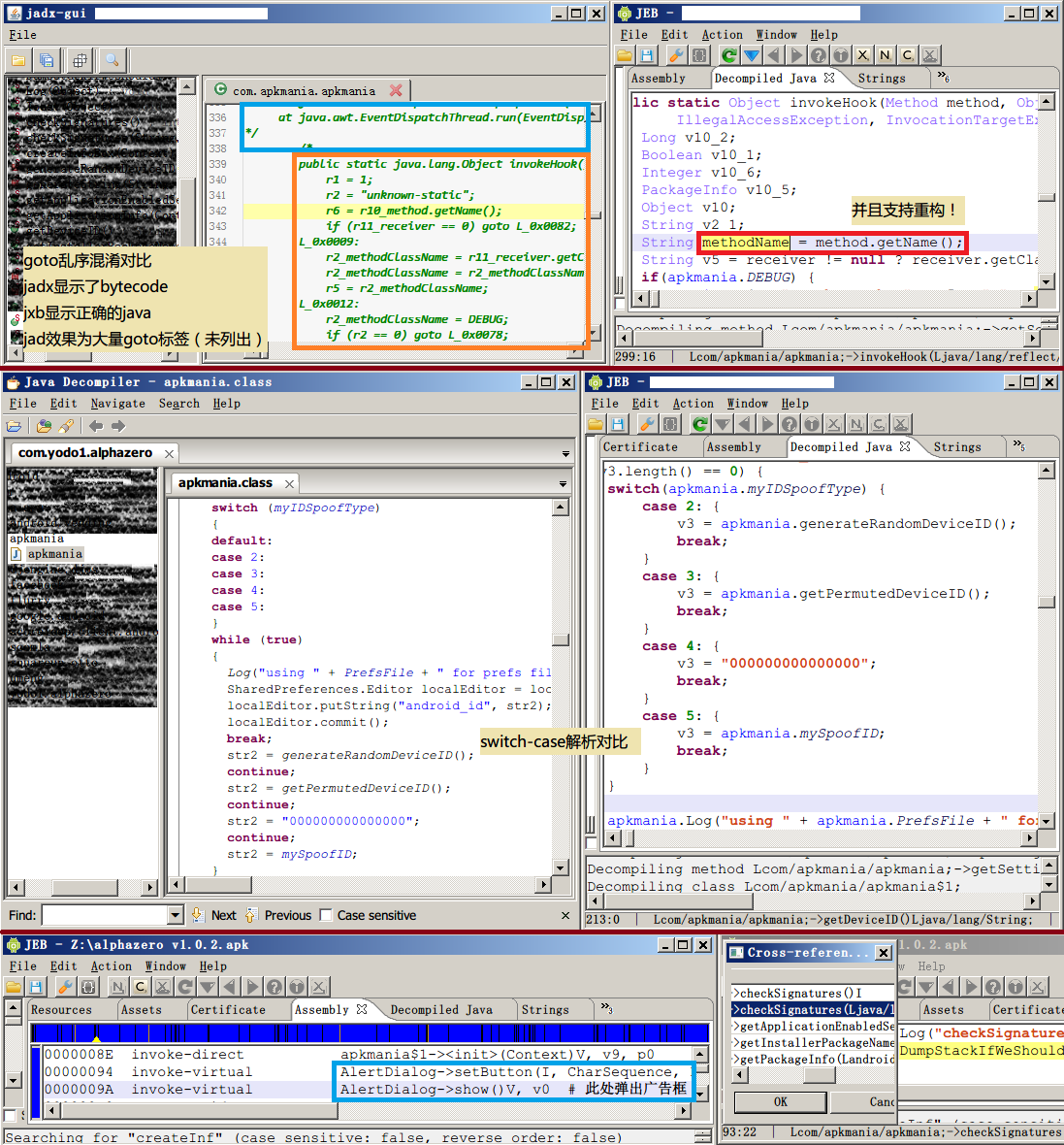Switch to Certificate tab in middle JEB

pyautogui.click(x=640, y=447)
